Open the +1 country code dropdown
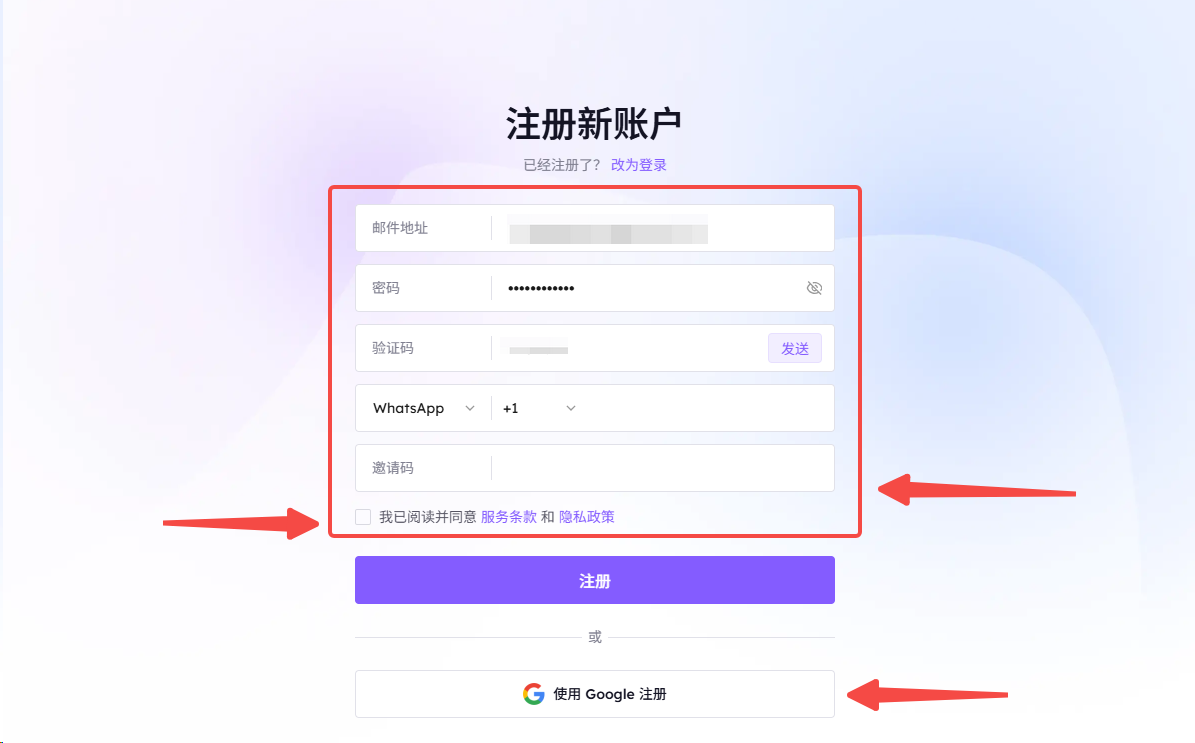1195x743 pixels. [x=539, y=408]
